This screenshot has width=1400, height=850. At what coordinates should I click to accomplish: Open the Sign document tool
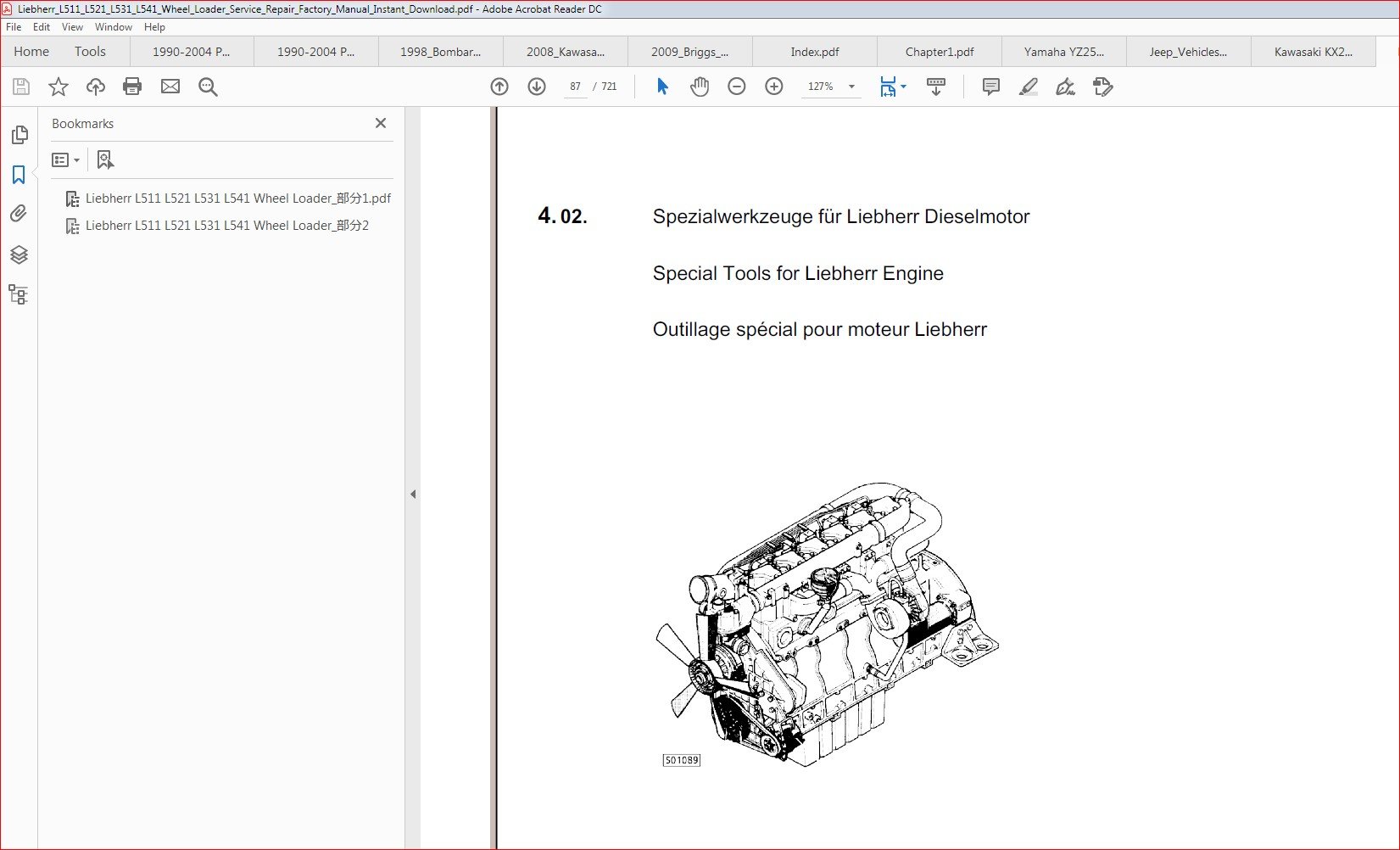(1065, 87)
